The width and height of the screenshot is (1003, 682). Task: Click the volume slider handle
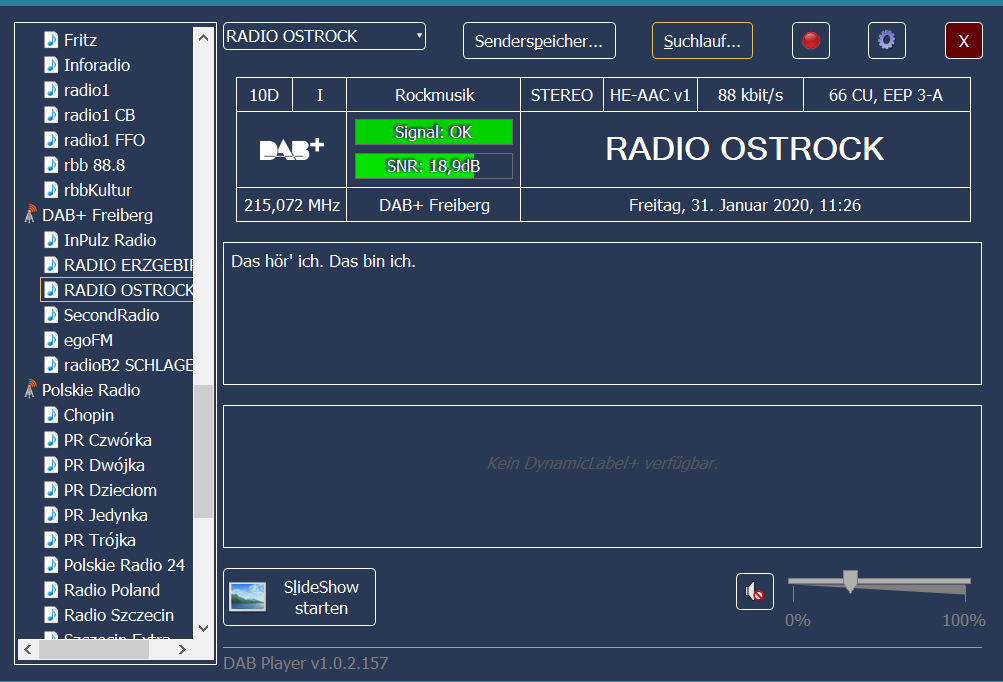pos(850,581)
